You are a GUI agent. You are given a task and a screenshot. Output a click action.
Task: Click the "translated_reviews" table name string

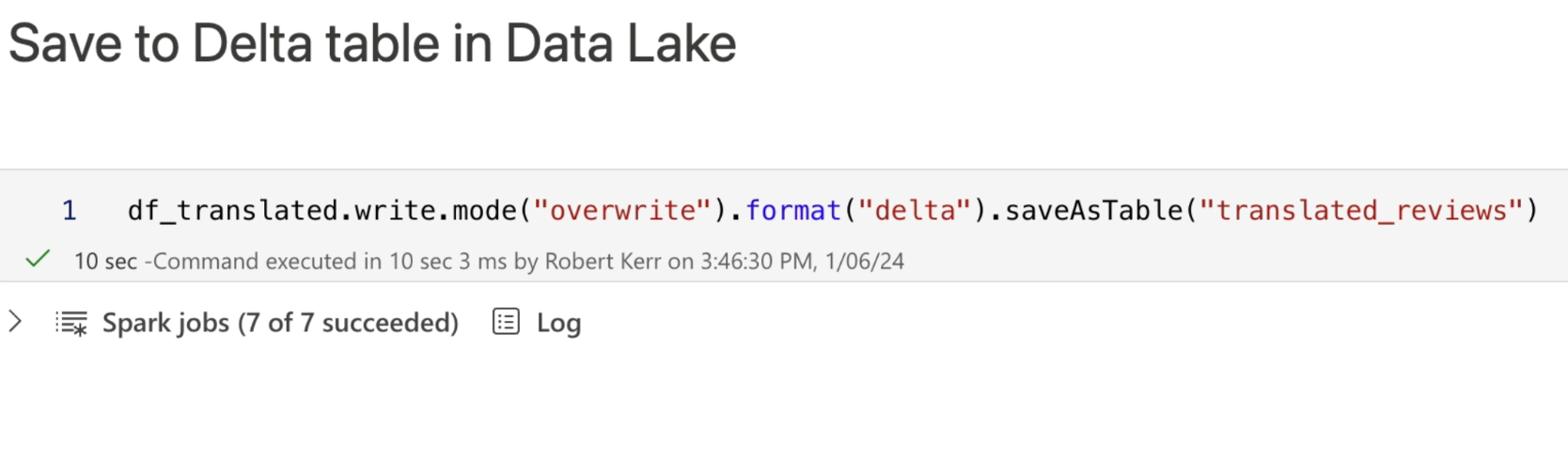(x=1360, y=210)
